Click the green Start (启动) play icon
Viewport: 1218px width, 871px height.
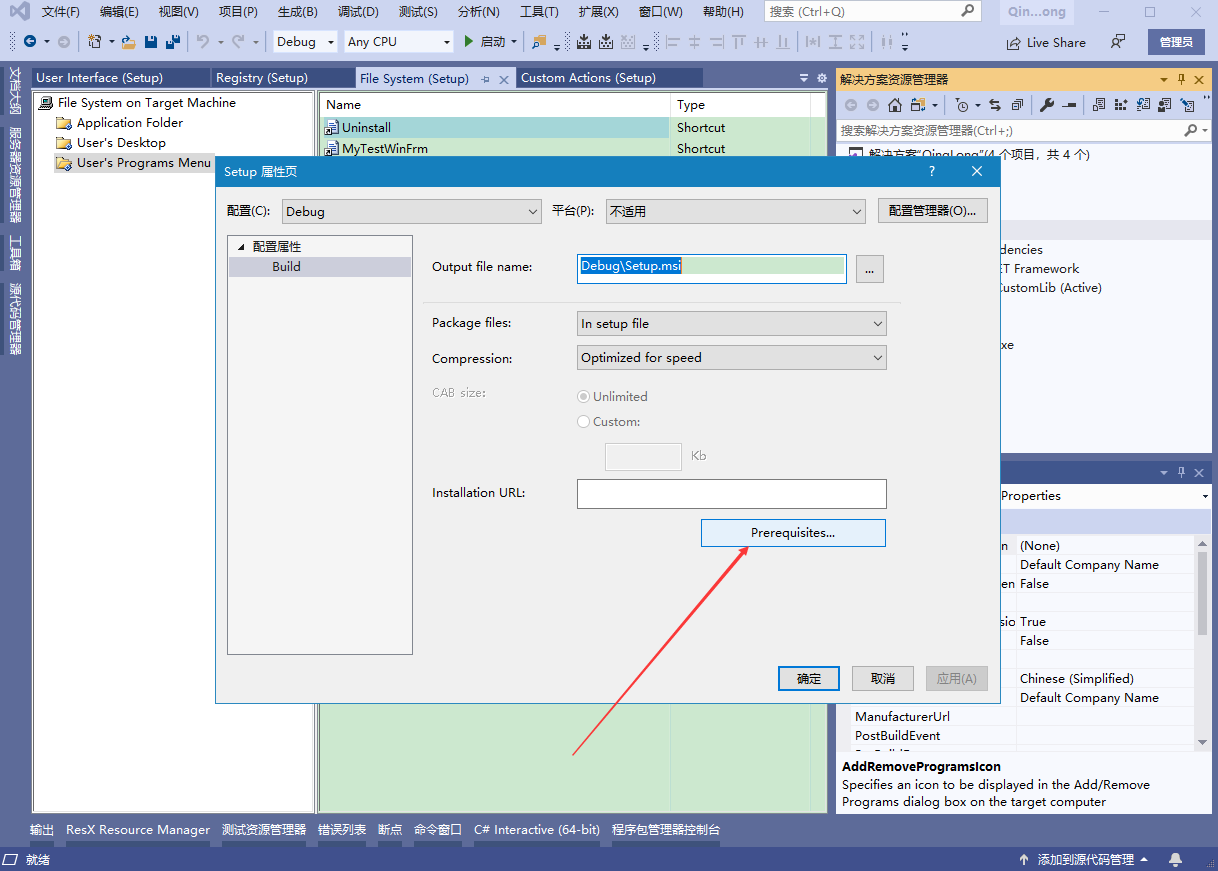[x=470, y=42]
